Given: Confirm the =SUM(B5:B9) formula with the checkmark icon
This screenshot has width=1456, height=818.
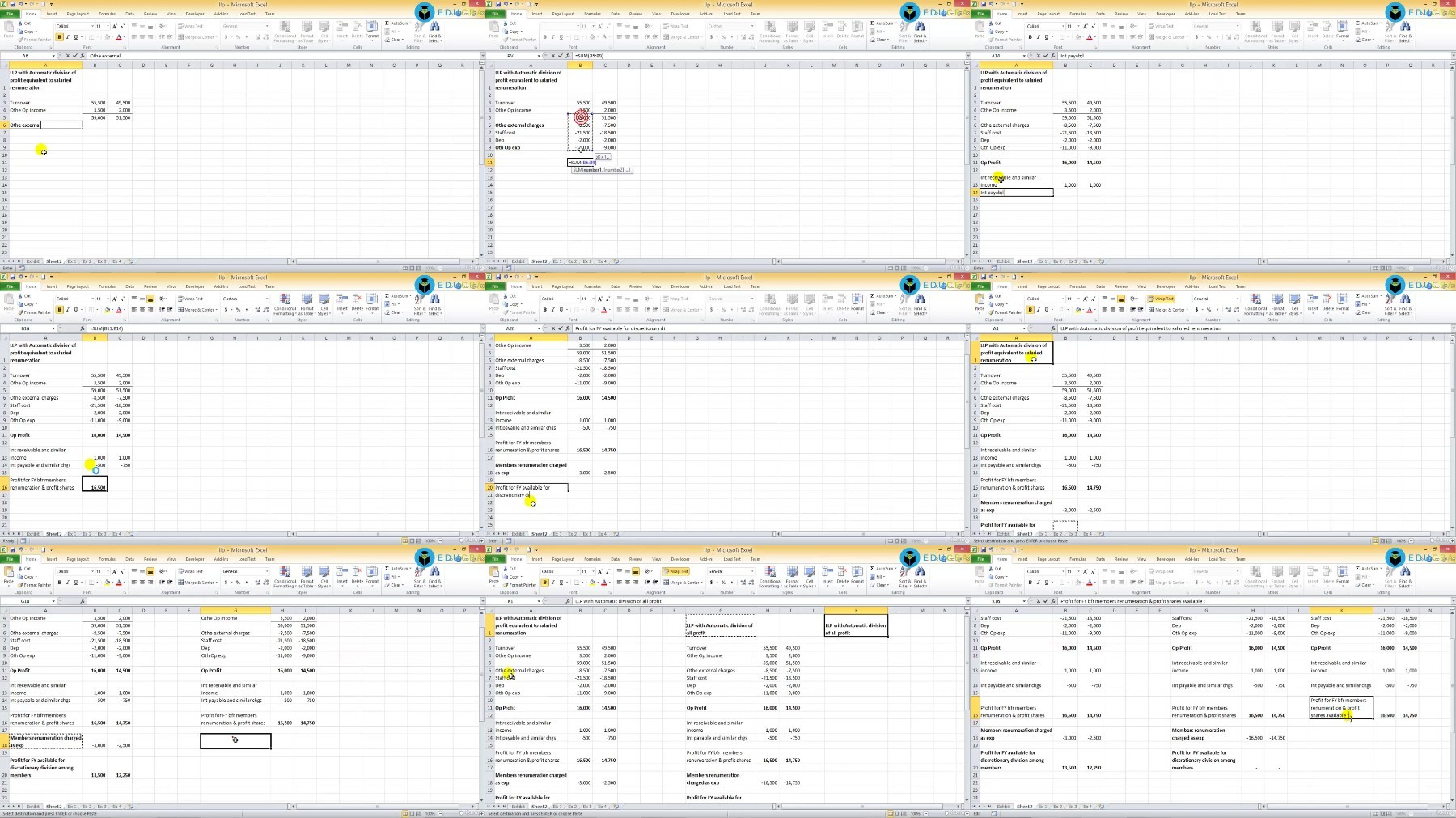Looking at the screenshot, I should coord(561,56).
